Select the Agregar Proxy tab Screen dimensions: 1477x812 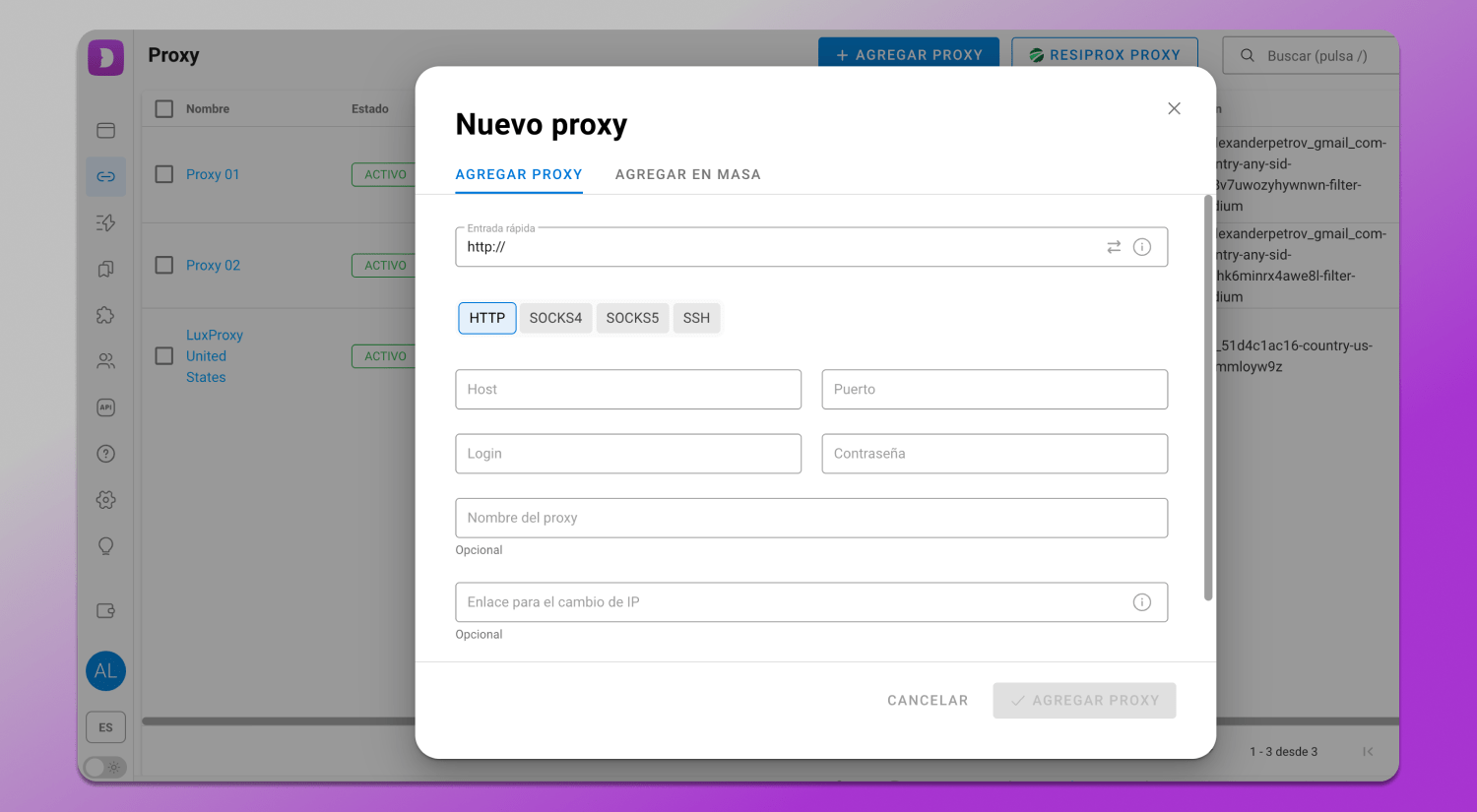(519, 174)
